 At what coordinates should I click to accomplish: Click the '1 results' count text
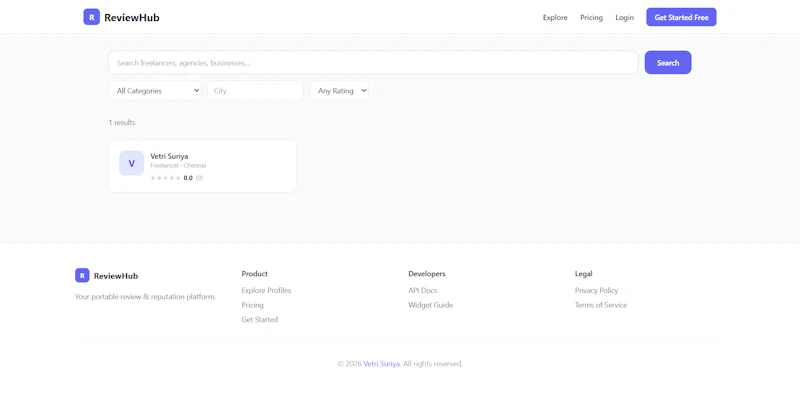click(122, 122)
